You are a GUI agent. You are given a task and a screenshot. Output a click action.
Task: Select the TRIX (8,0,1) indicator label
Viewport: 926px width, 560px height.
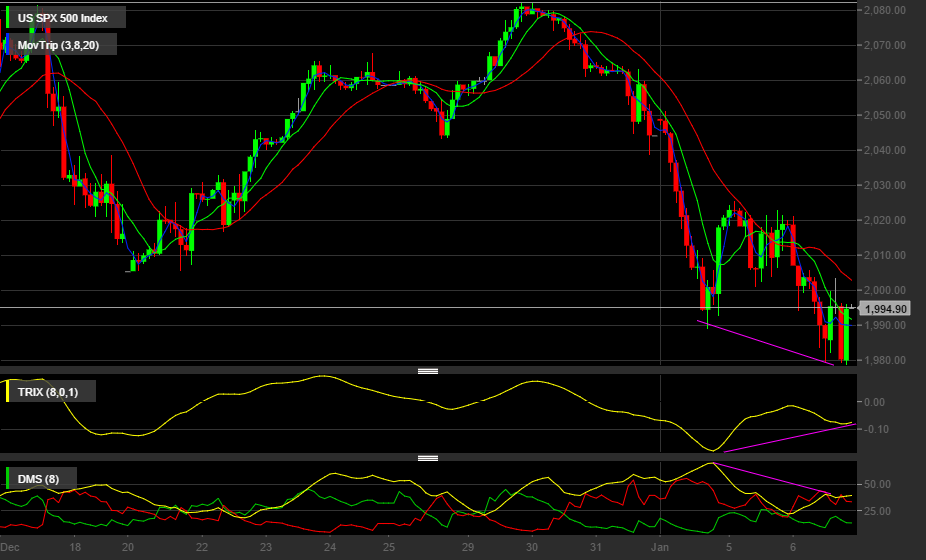tap(48, 392)
